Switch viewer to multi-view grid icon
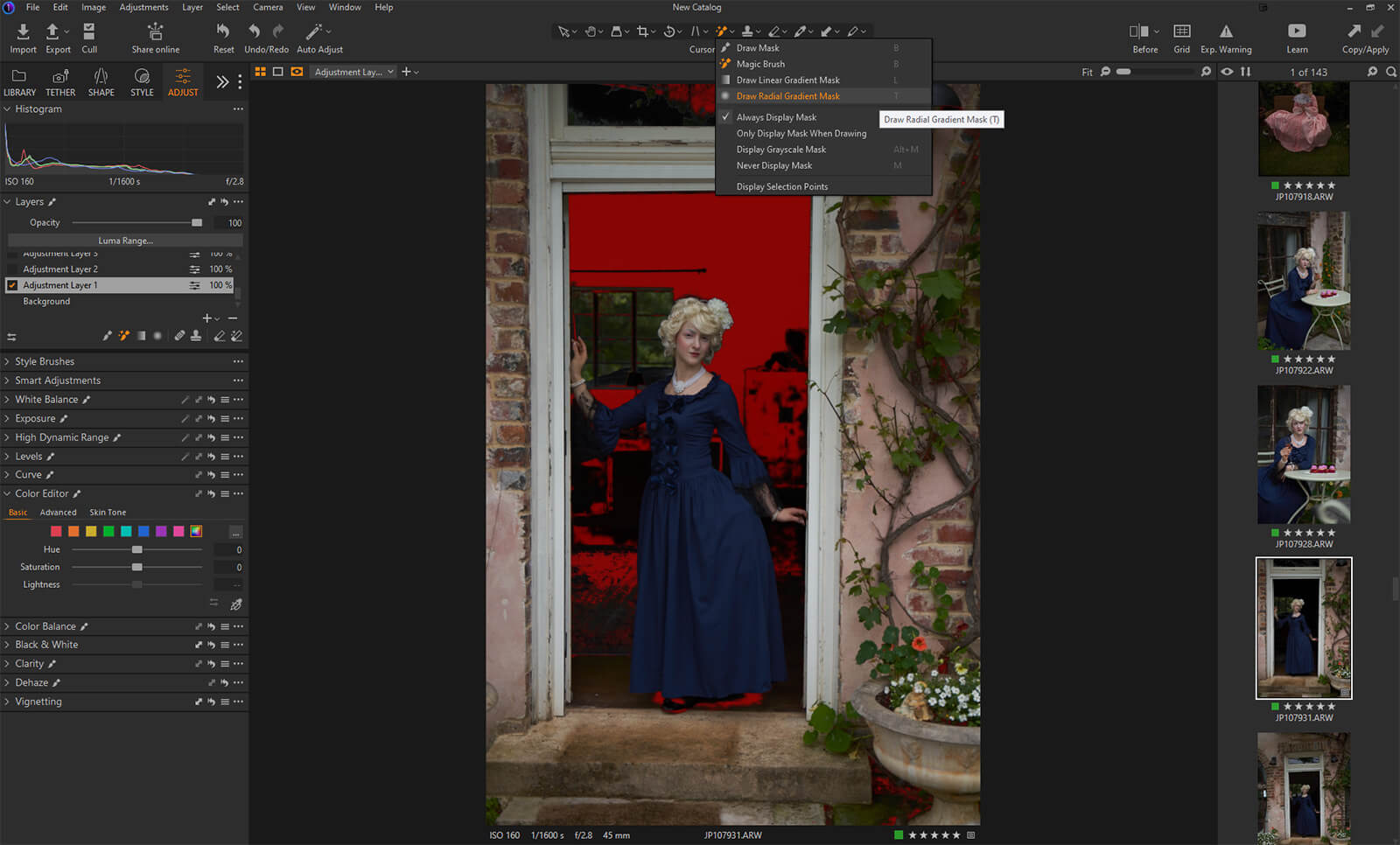This screenshot has height=845, width=1400. (x=260, y=72)
